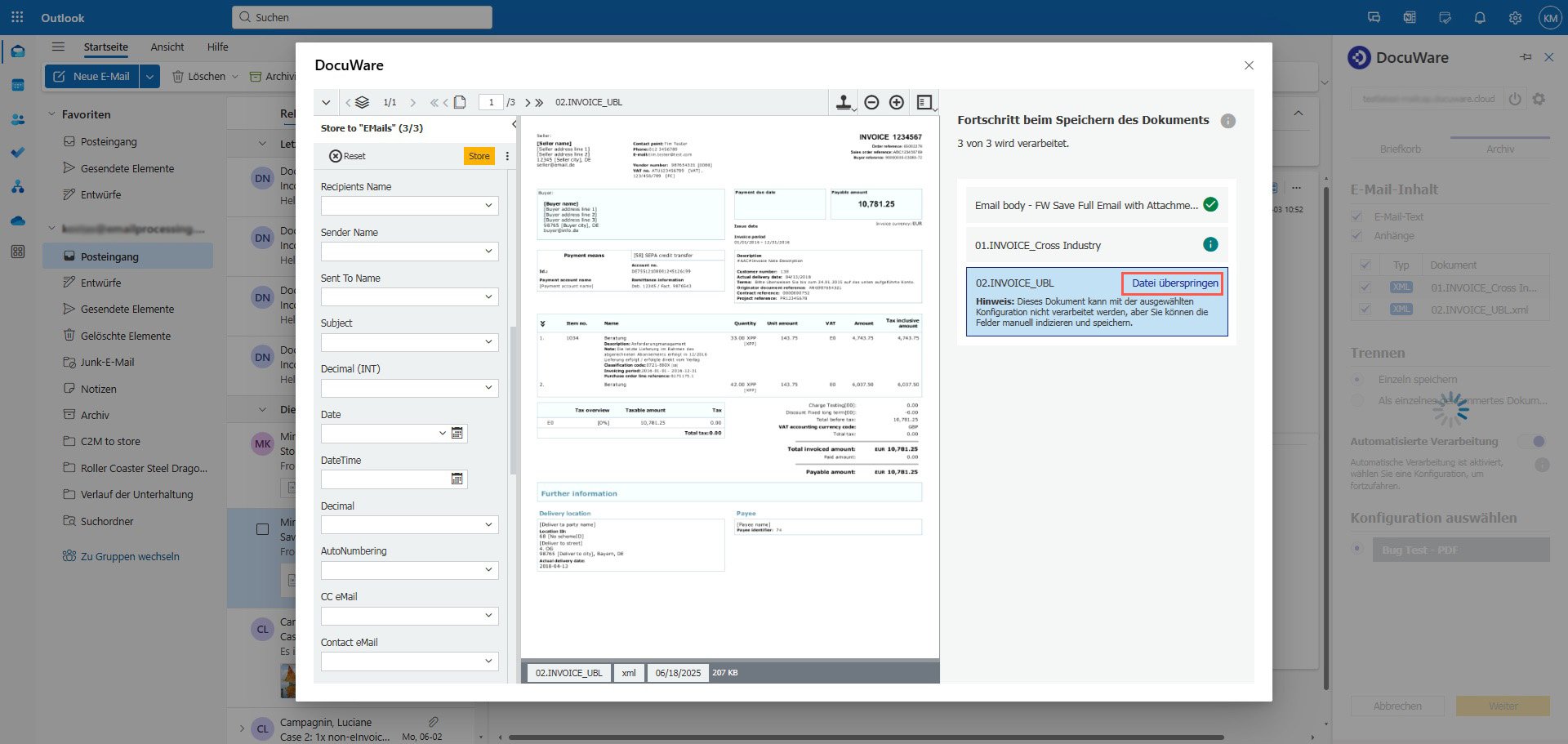The width and height of the screenshot is (1568, 744).
Task: Select the stamp tool in the document viewer
Action: [843, 102]
